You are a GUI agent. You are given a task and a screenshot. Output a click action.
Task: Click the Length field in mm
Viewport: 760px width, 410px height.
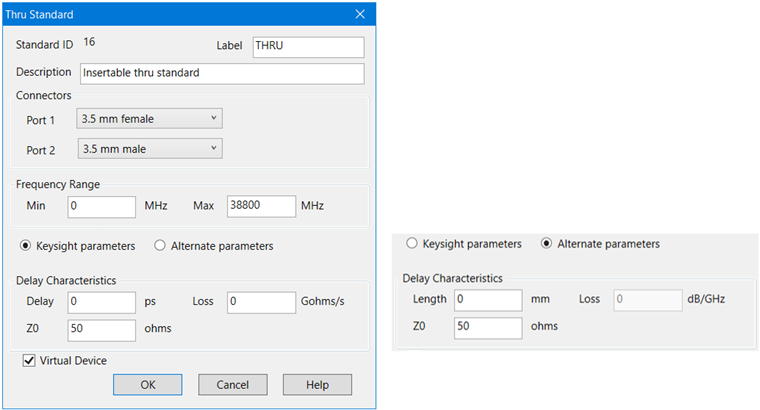point(488,300)
